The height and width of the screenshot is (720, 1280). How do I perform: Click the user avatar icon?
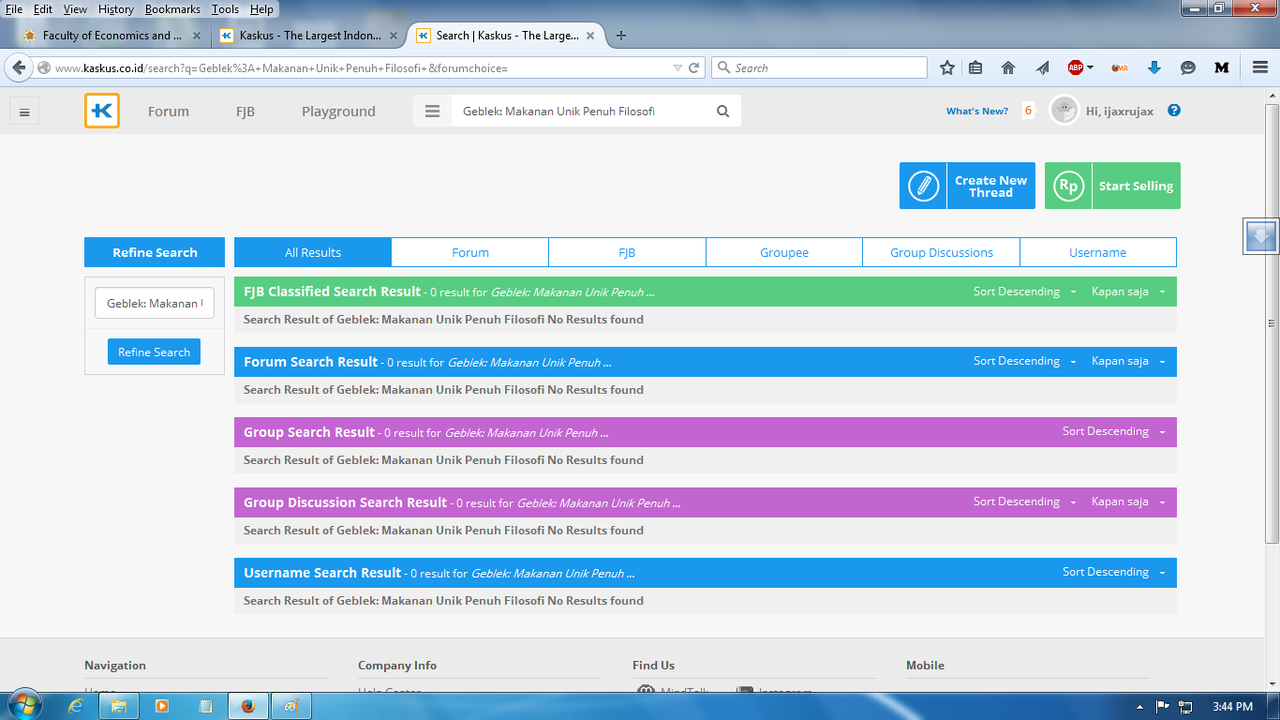[x=1064, y=110]
